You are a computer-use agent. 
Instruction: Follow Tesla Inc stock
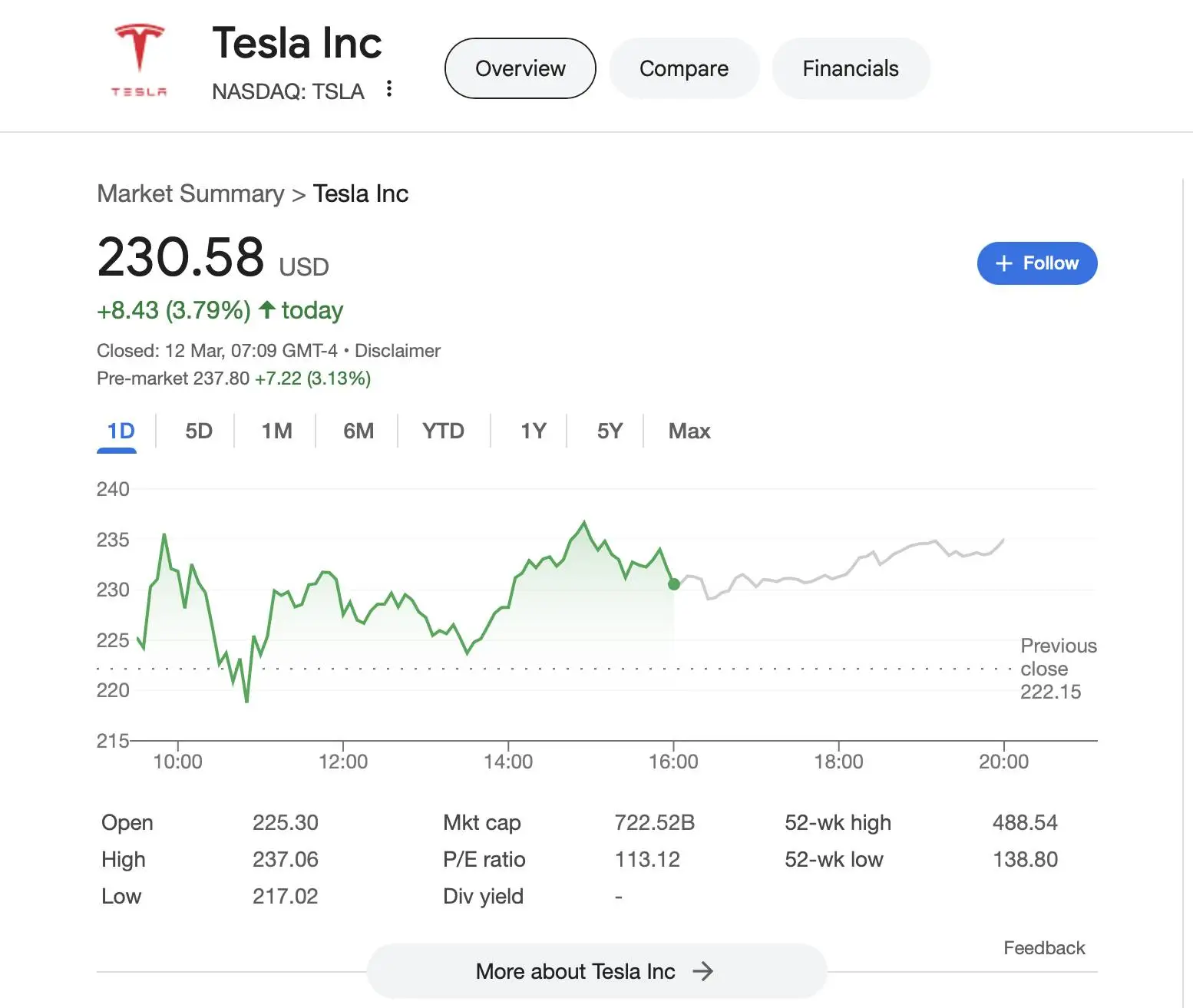pos(1037,263)
